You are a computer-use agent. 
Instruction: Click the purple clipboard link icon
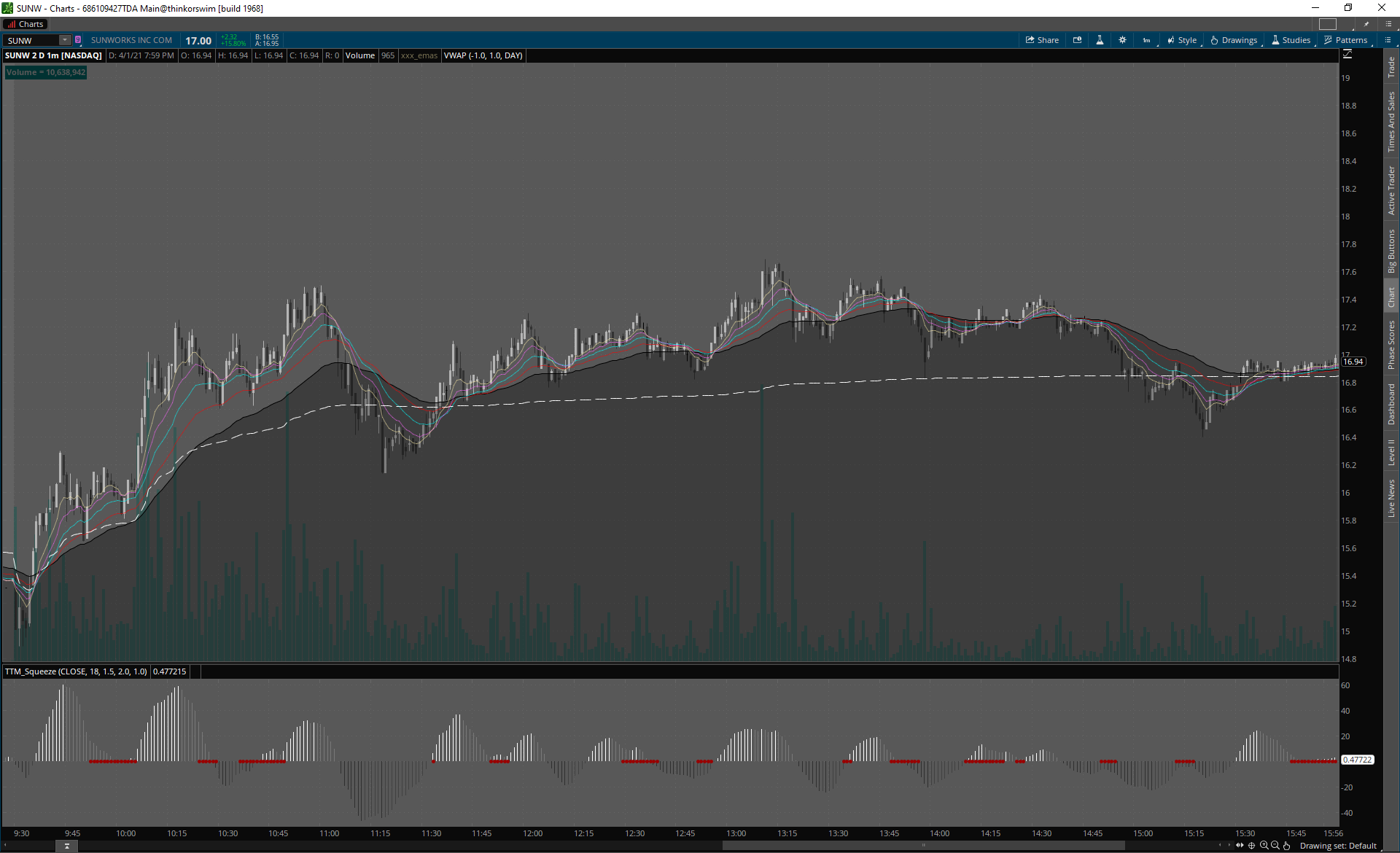78,40
